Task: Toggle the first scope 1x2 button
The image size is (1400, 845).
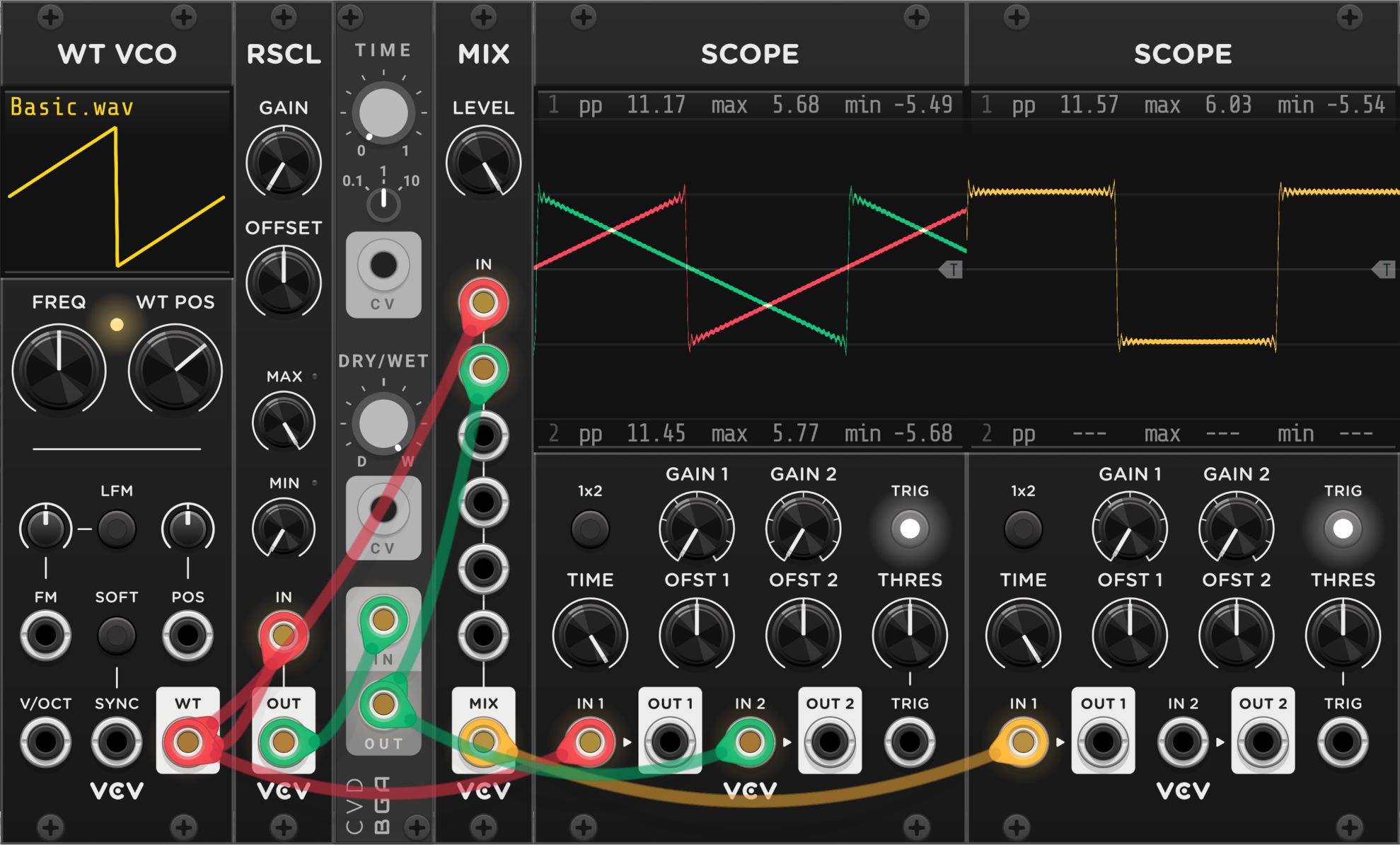Action: tap(590, 529)
